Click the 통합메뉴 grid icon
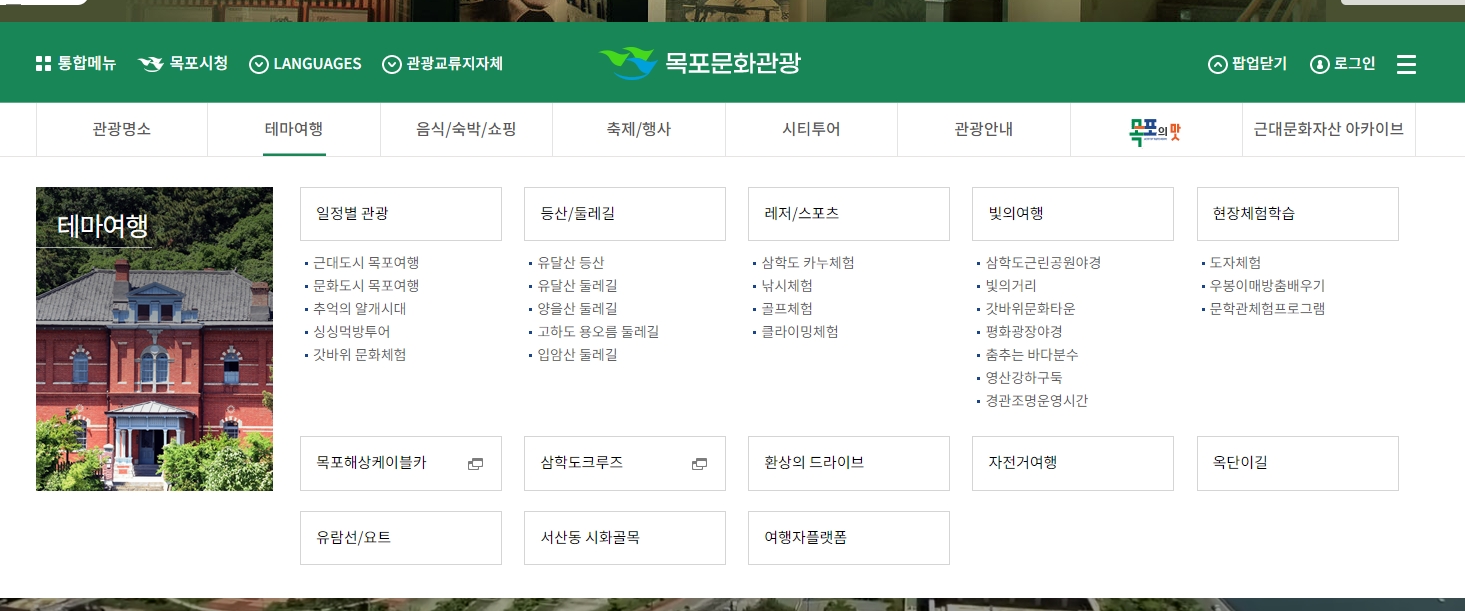This screenshot has width=1465, height=611. click(x=43, y=63)
